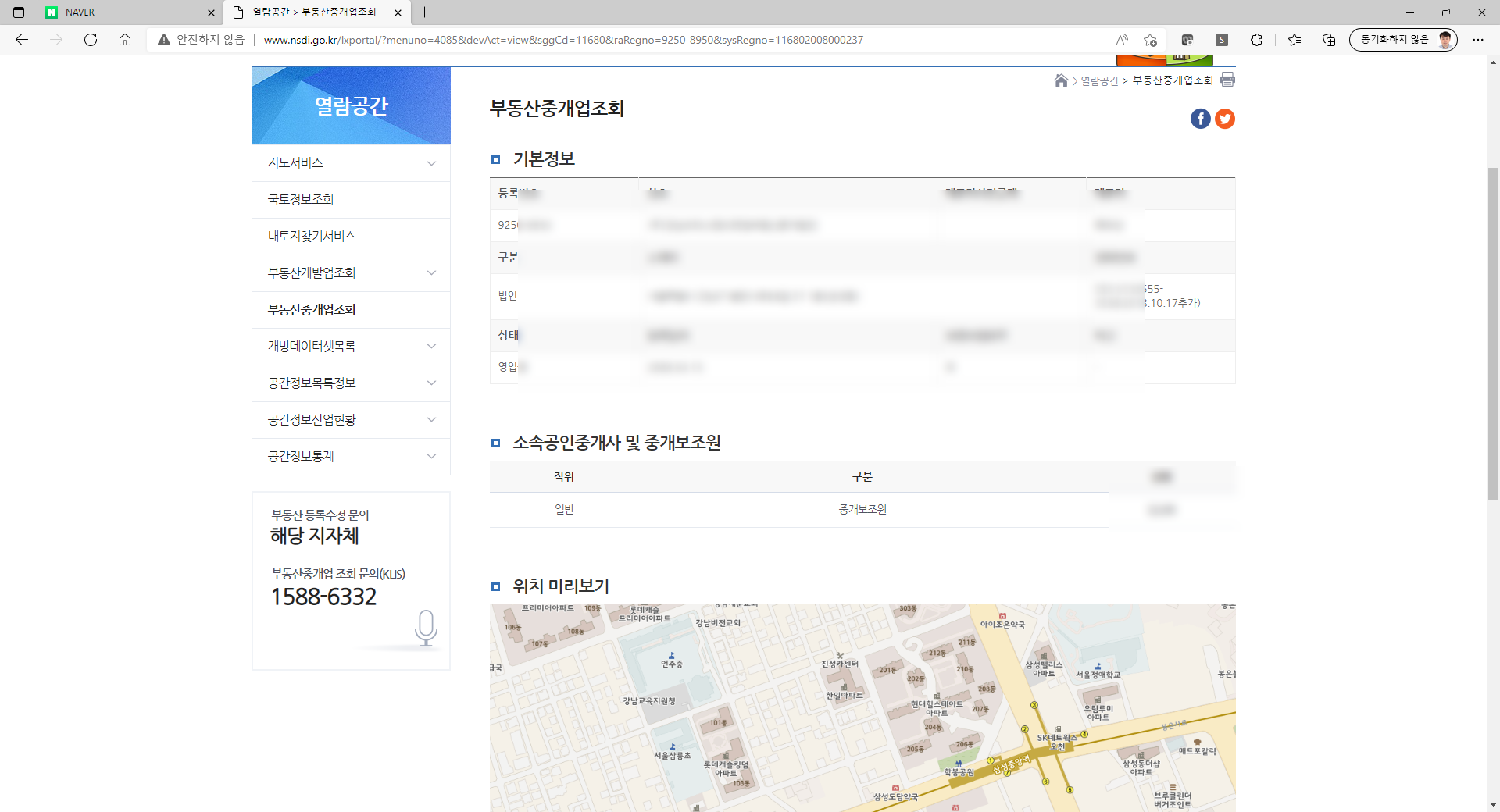Open 공간정보통계 sidebar menu item
This screenshot has width=1500, height=812.
point(351,457)
